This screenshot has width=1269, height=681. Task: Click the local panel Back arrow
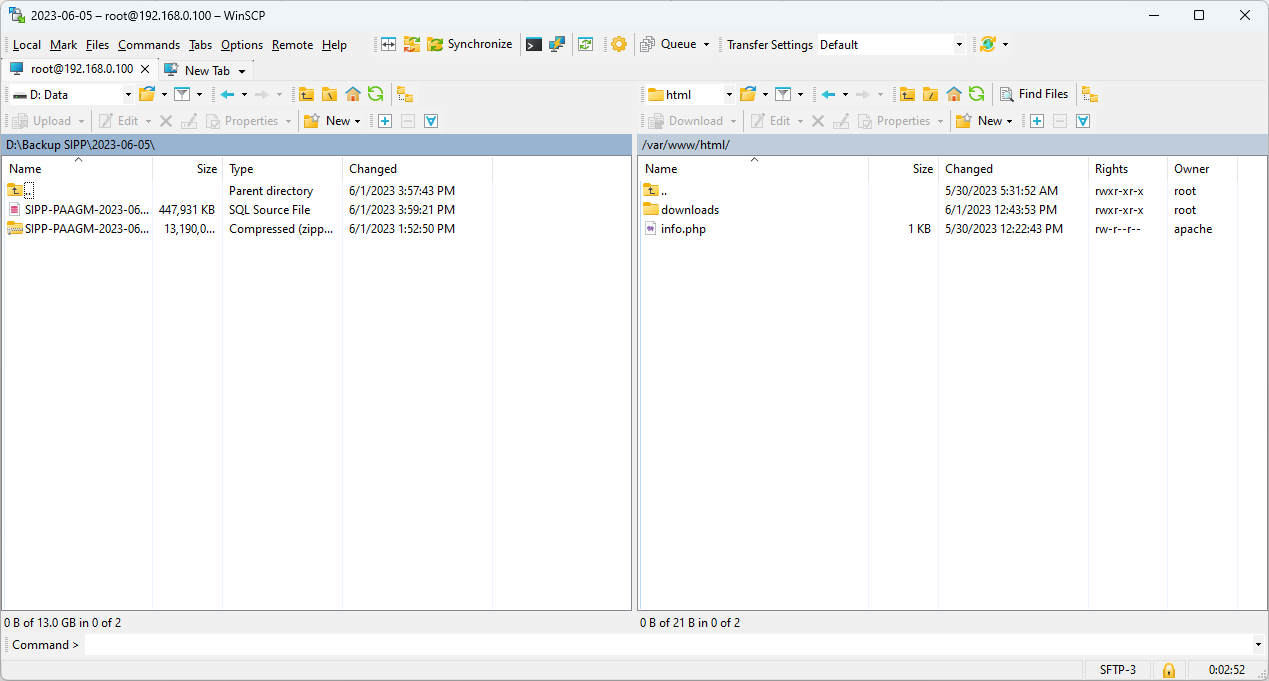(x=228, y=94)
